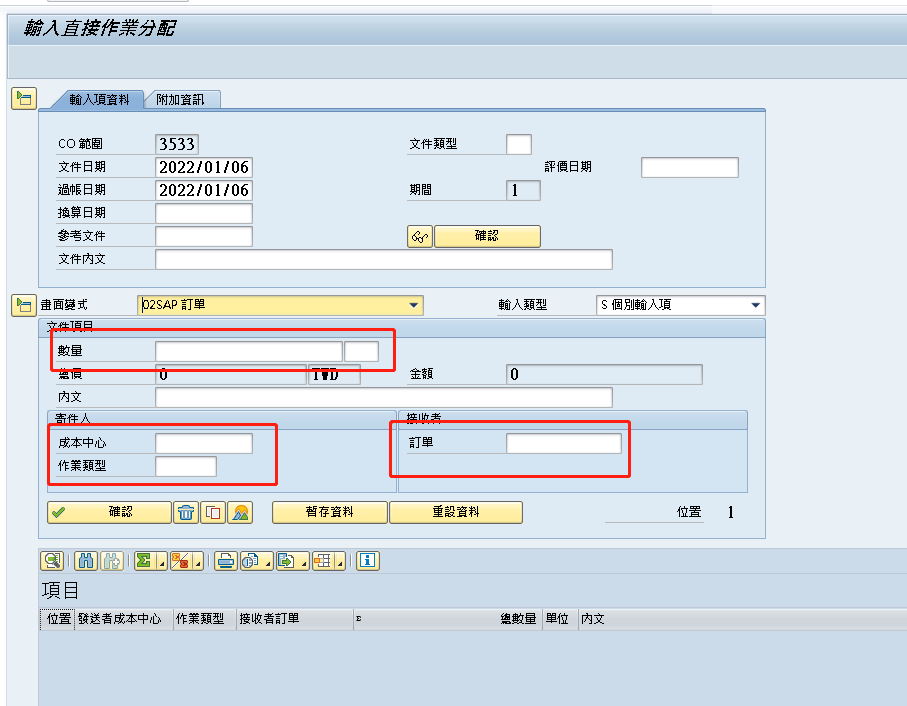Select the detail view magnifier icon

click(52, 561)
